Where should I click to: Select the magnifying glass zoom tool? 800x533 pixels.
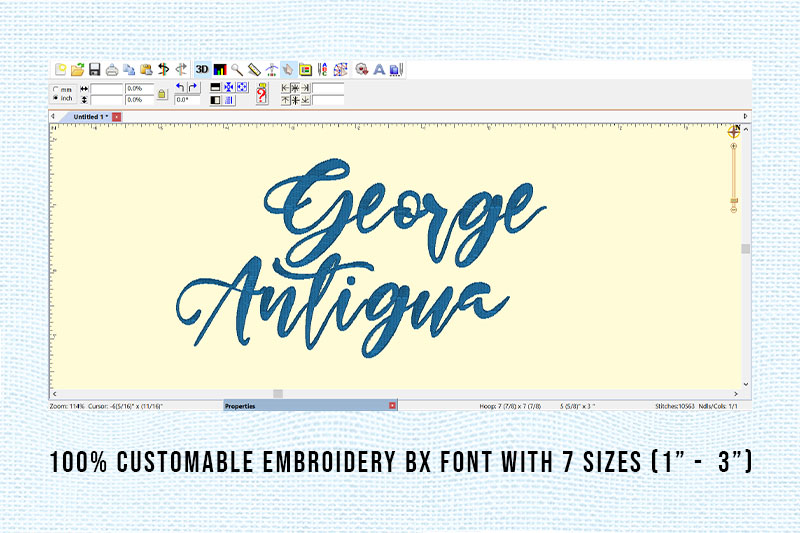237,69
